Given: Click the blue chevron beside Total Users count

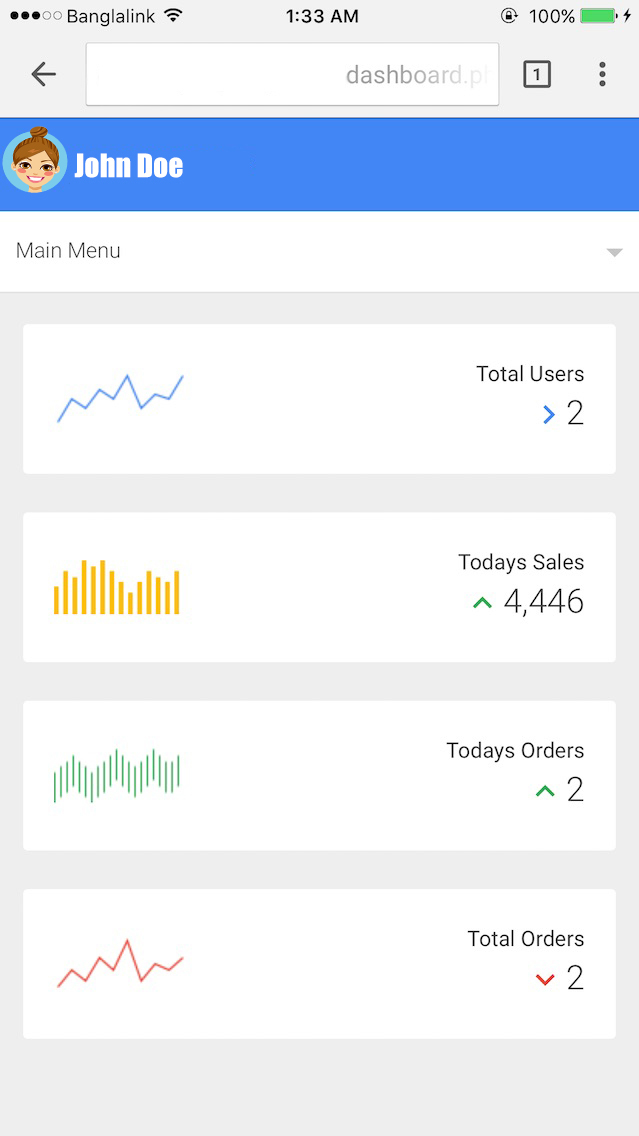Looking at the screenshot, I should click(x=549, y=415).
